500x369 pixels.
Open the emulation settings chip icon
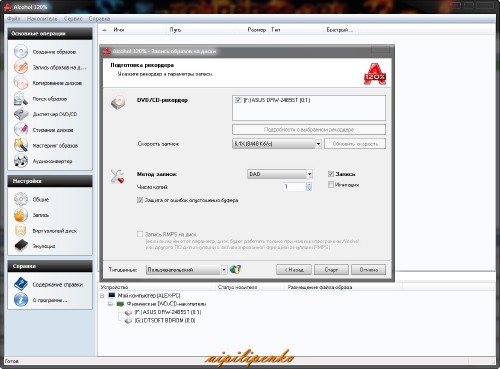tap(21, 246)
